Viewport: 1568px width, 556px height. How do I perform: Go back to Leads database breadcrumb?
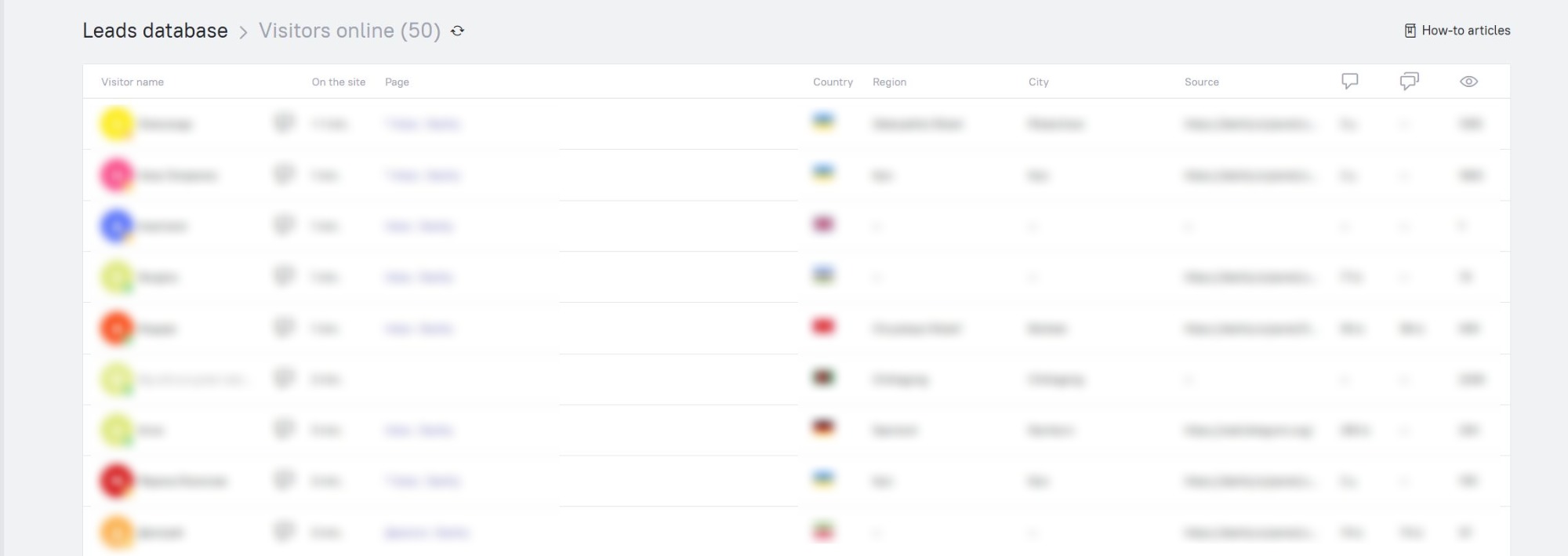(x=155, y=31)
